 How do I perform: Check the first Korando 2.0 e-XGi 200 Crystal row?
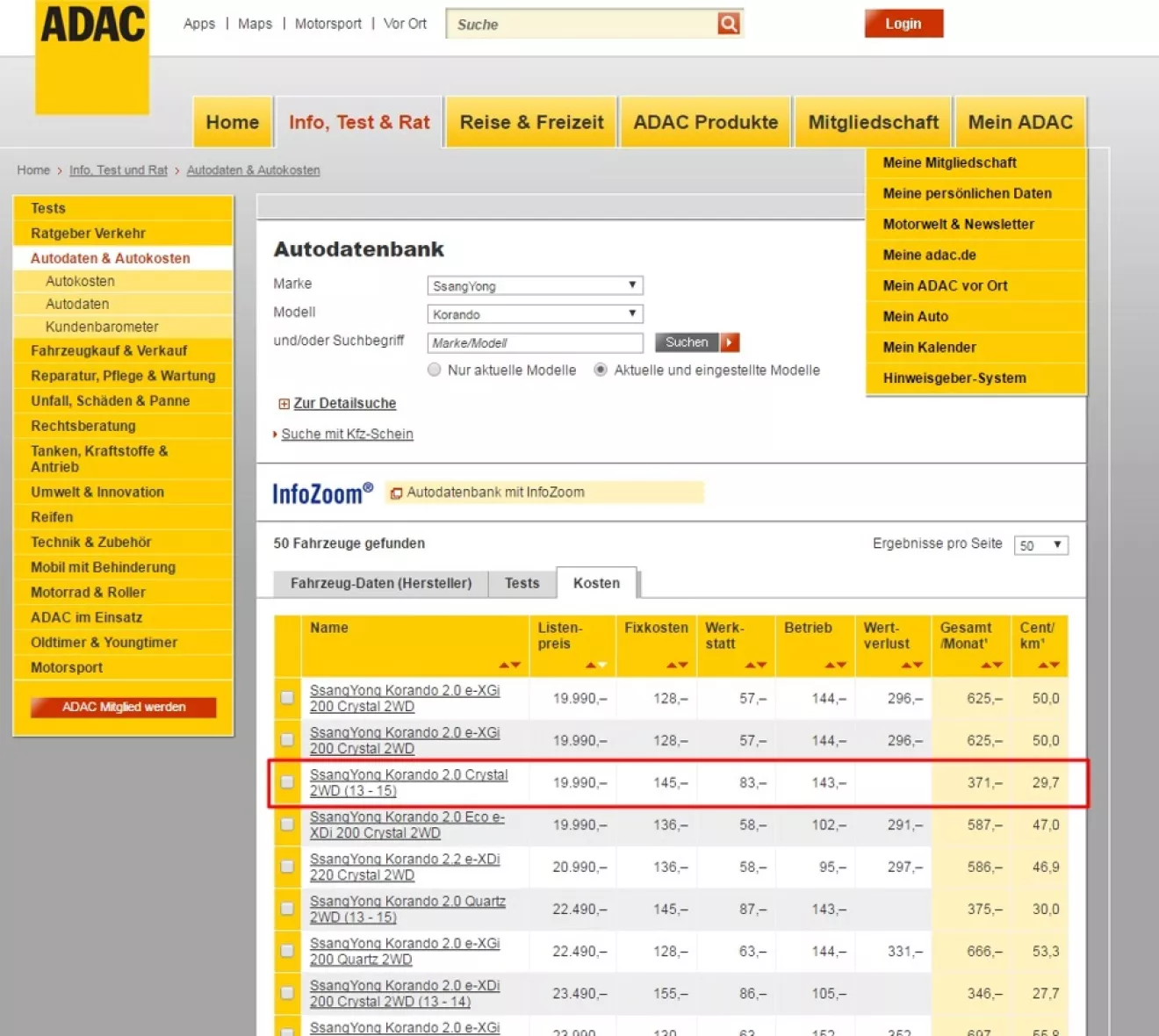tap(287, 698)
